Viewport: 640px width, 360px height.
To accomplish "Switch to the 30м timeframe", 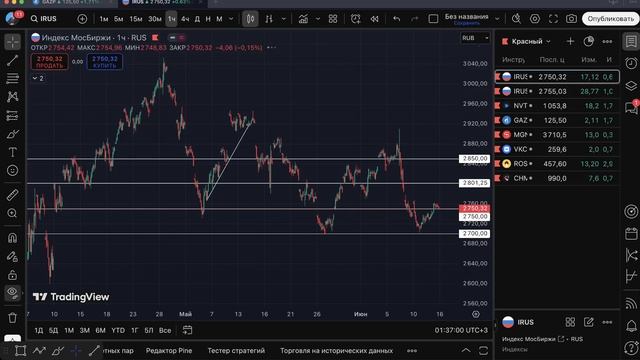I will click(x=155, y=19).
